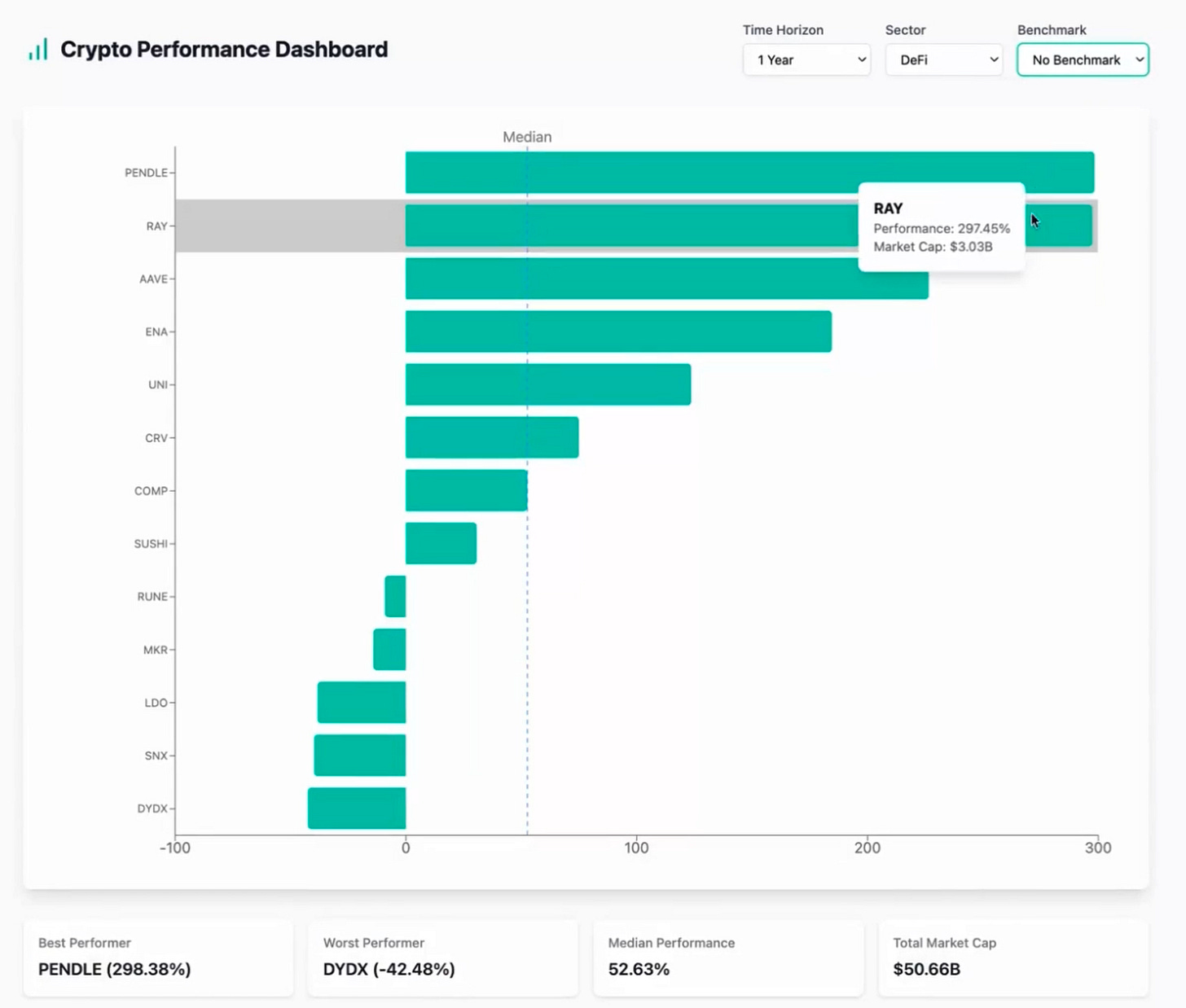1186x1008 pixels.
Task: Click the AAVE bar in chart
Action: tap(667, 278)
